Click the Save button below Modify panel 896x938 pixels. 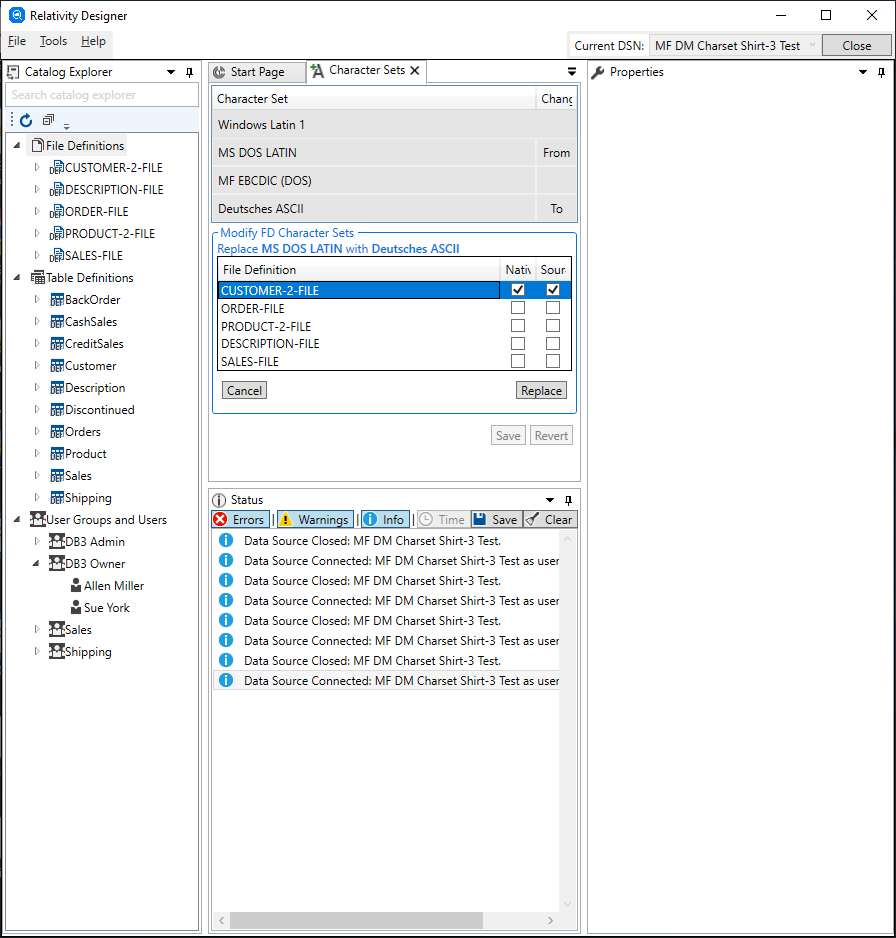[x=508, y=436]
